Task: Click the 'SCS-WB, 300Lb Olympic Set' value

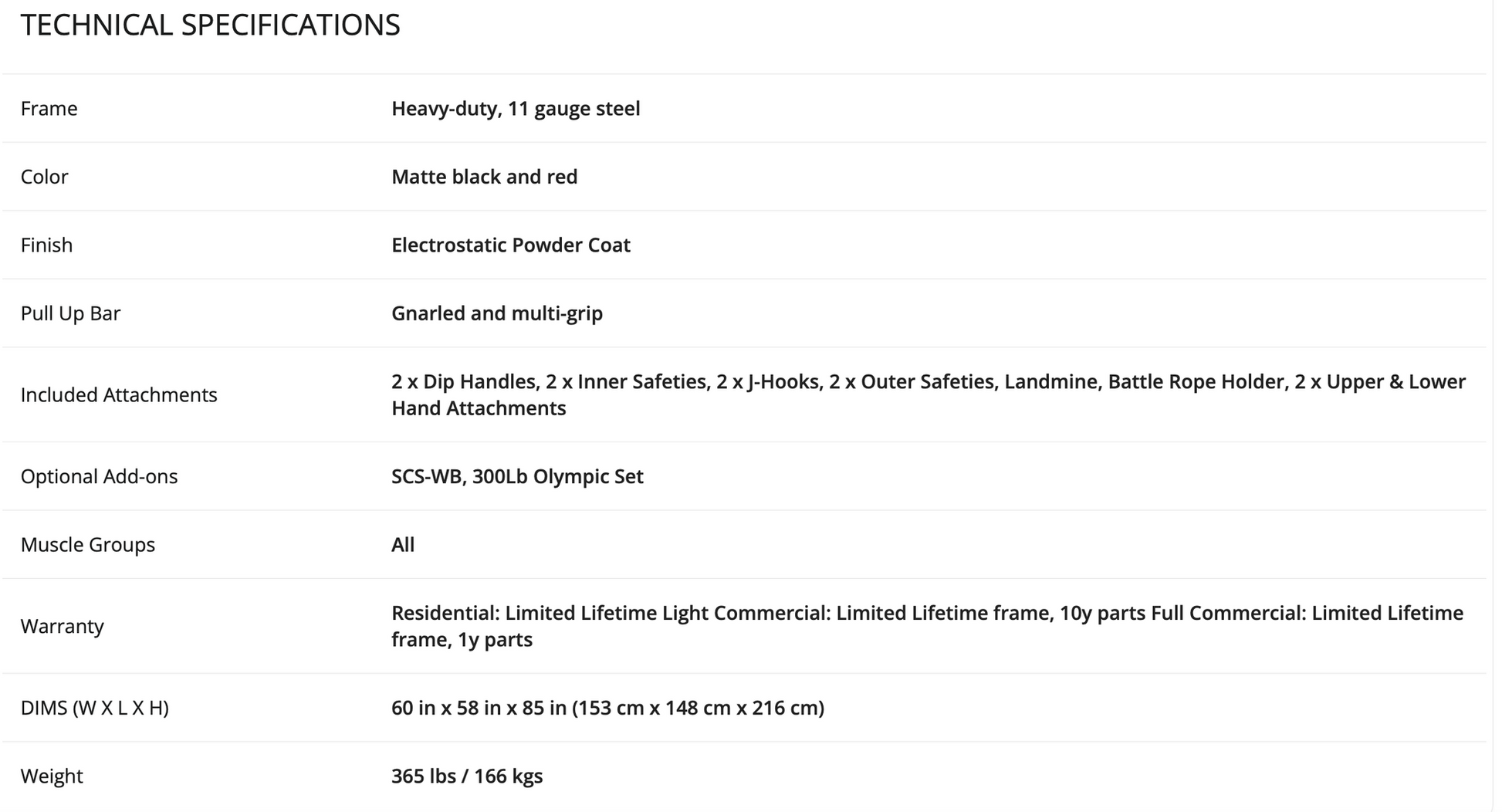Action: click(516, 477)
